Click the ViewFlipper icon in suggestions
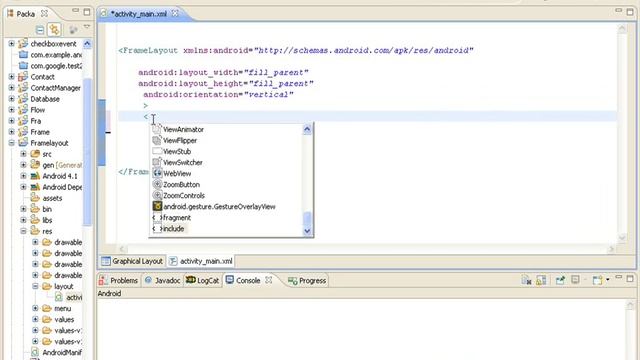640x360 pixels. [157, 140]
